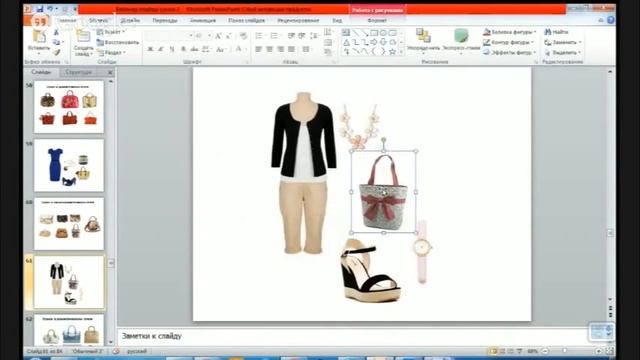Toggle text shadow formatting

183,49
